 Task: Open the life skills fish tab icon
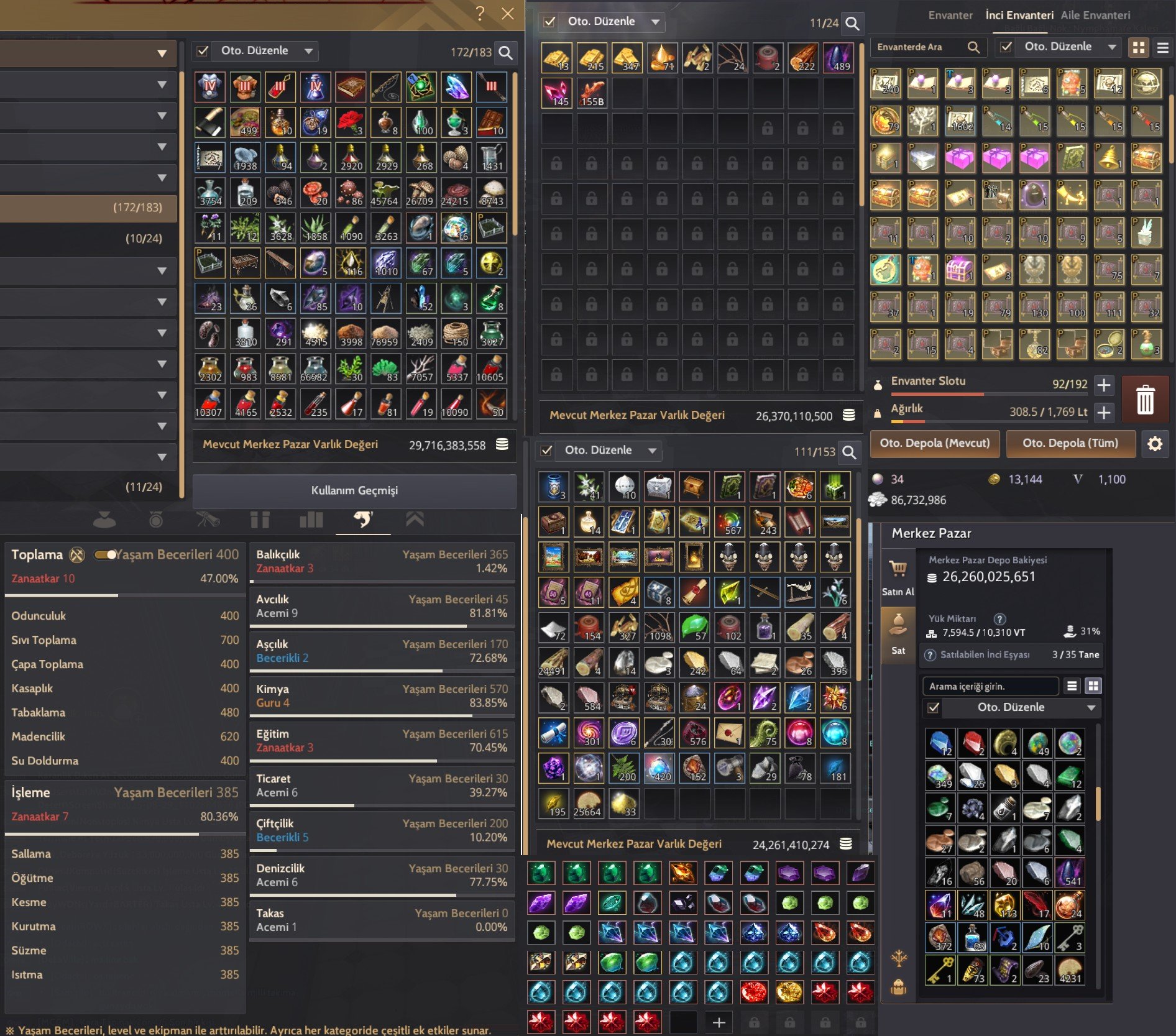click(363, 520)
